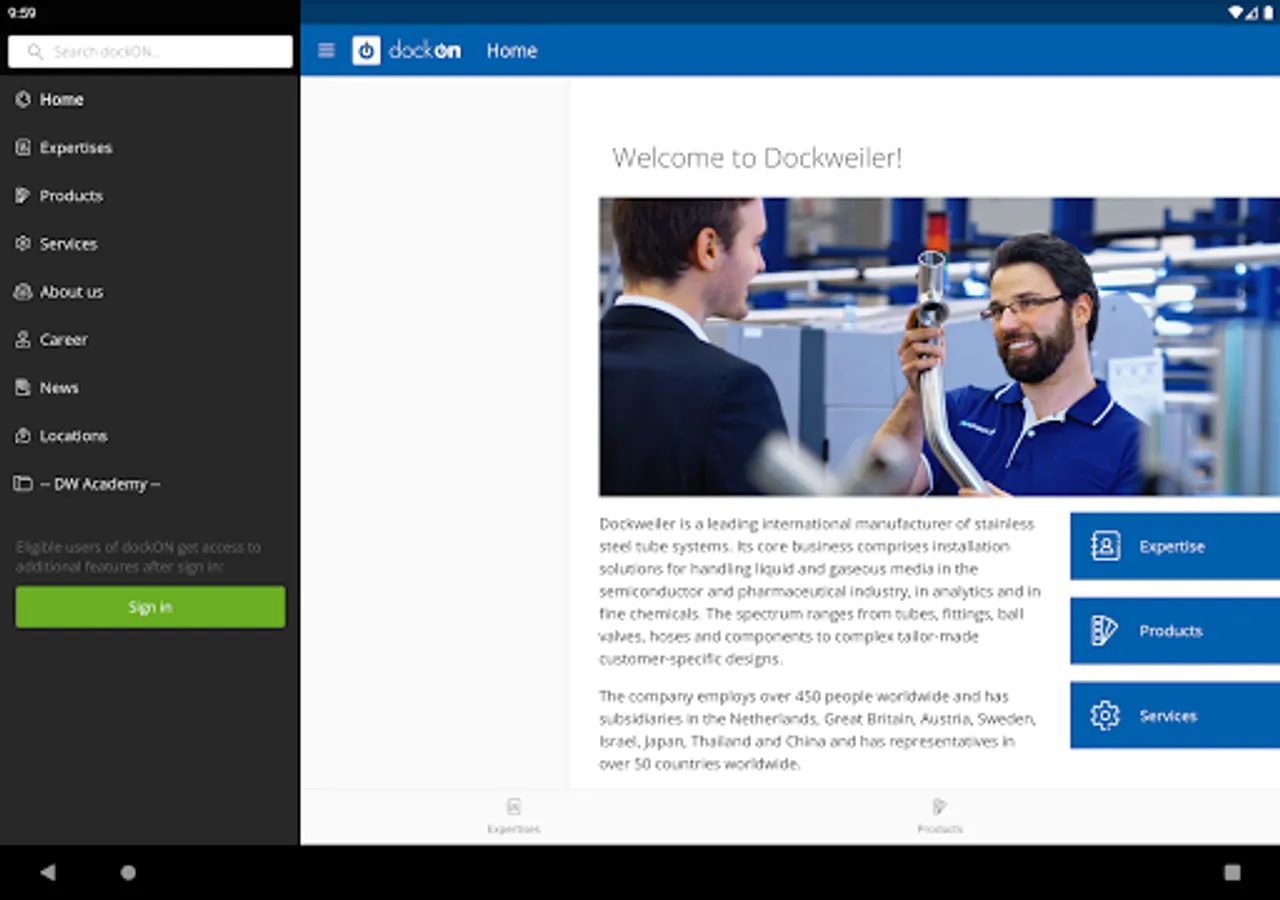Screen dimensions: 1280x900
Task: Open the hamburger menu icon
Action: tap(326, 50)
